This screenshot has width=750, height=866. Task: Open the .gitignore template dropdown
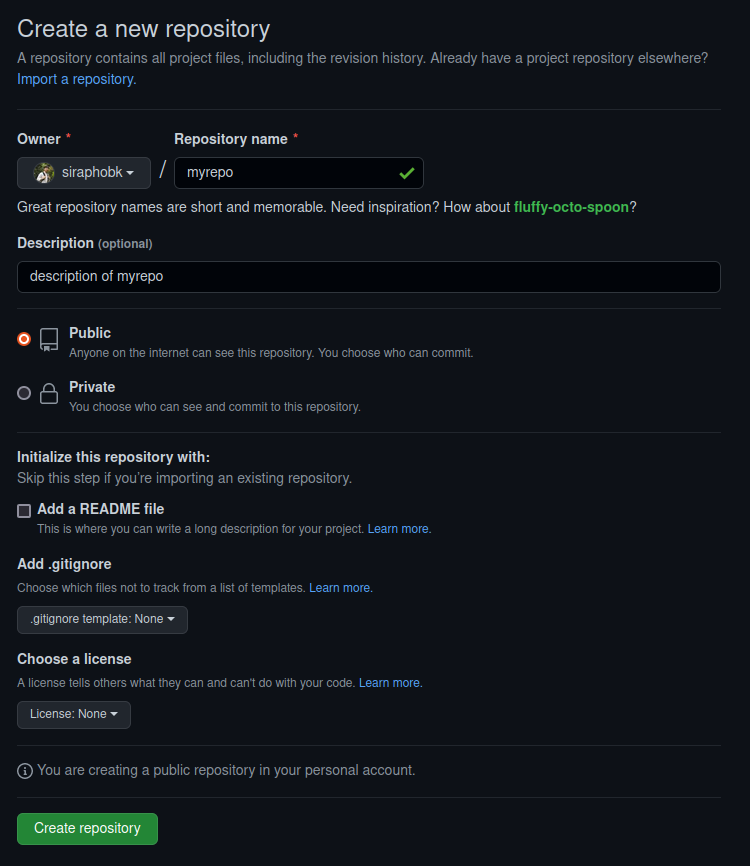pos(101,619)
